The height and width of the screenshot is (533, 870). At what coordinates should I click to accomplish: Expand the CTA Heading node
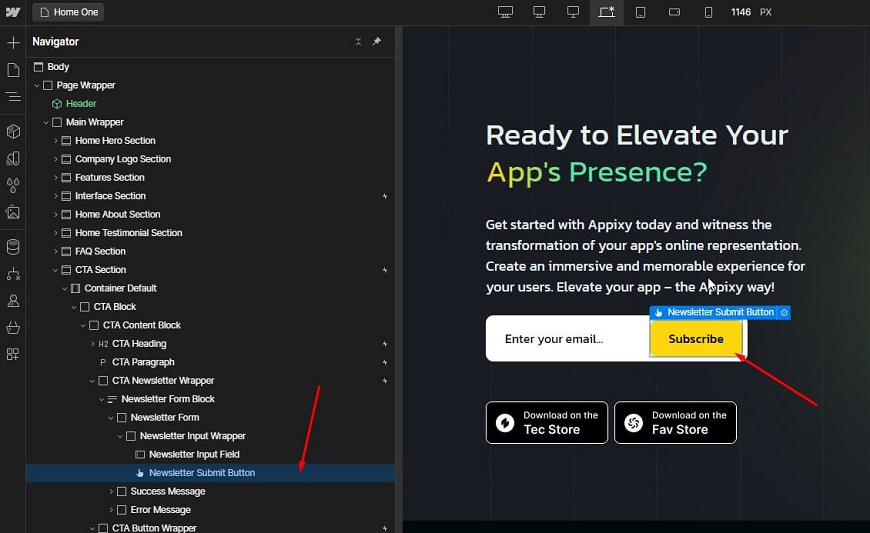[x=93, y=344]
